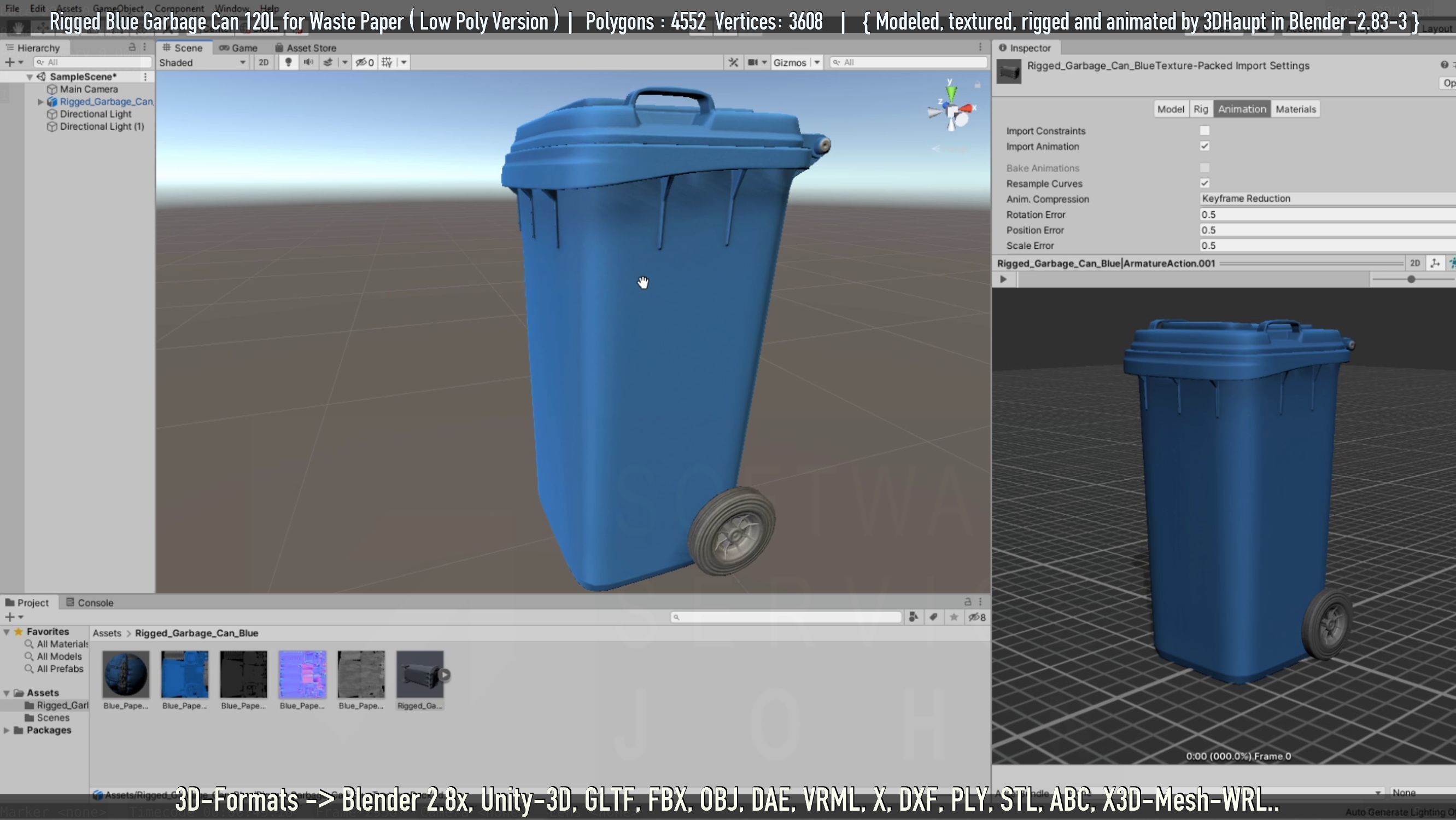The width and height of the screenshot is (1456, 820).
Task: Uncheck the Resample Curves checkbox
Action: pyautogui.click(x=1204, y=183)
